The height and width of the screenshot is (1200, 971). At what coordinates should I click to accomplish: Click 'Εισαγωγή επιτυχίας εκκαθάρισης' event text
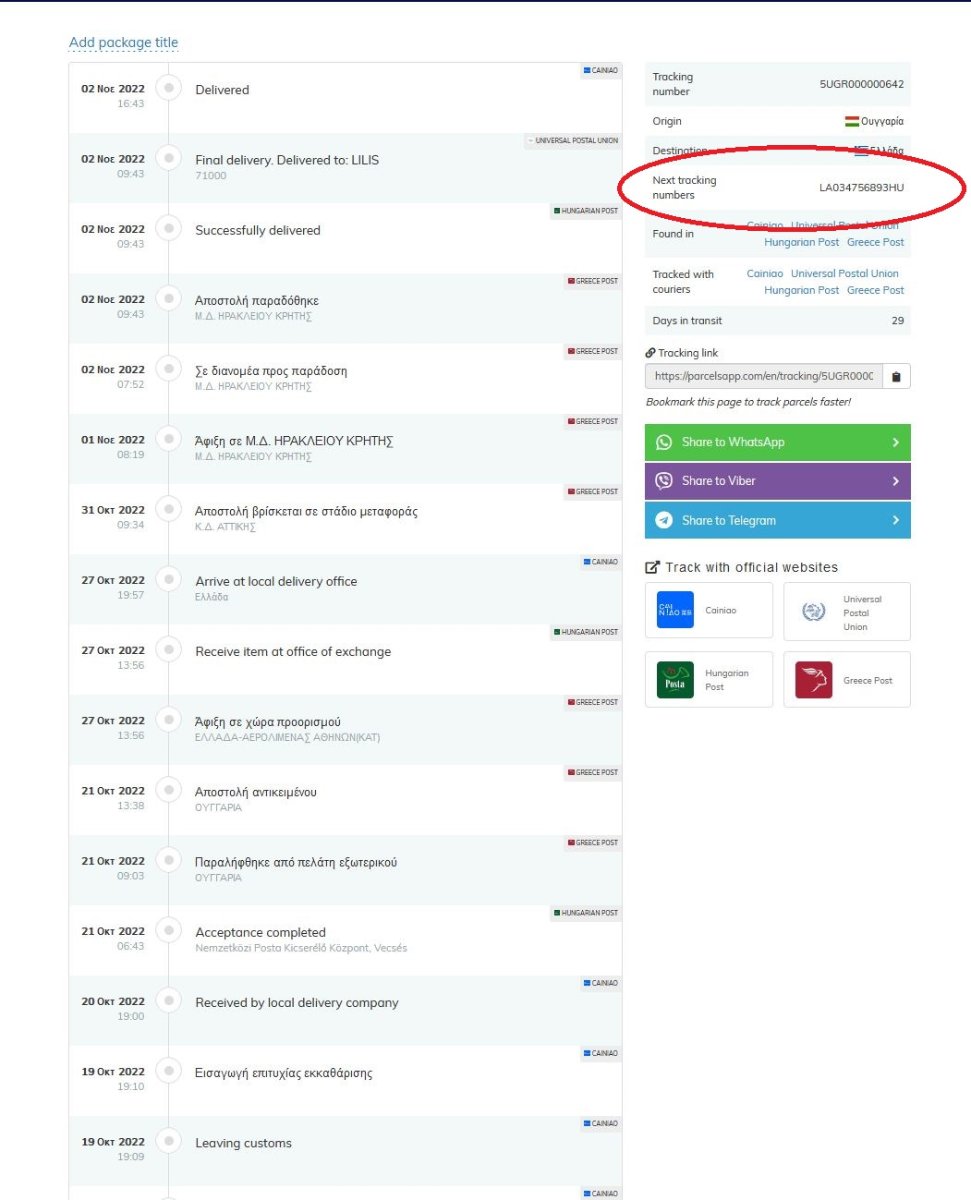coord(284,1073)
